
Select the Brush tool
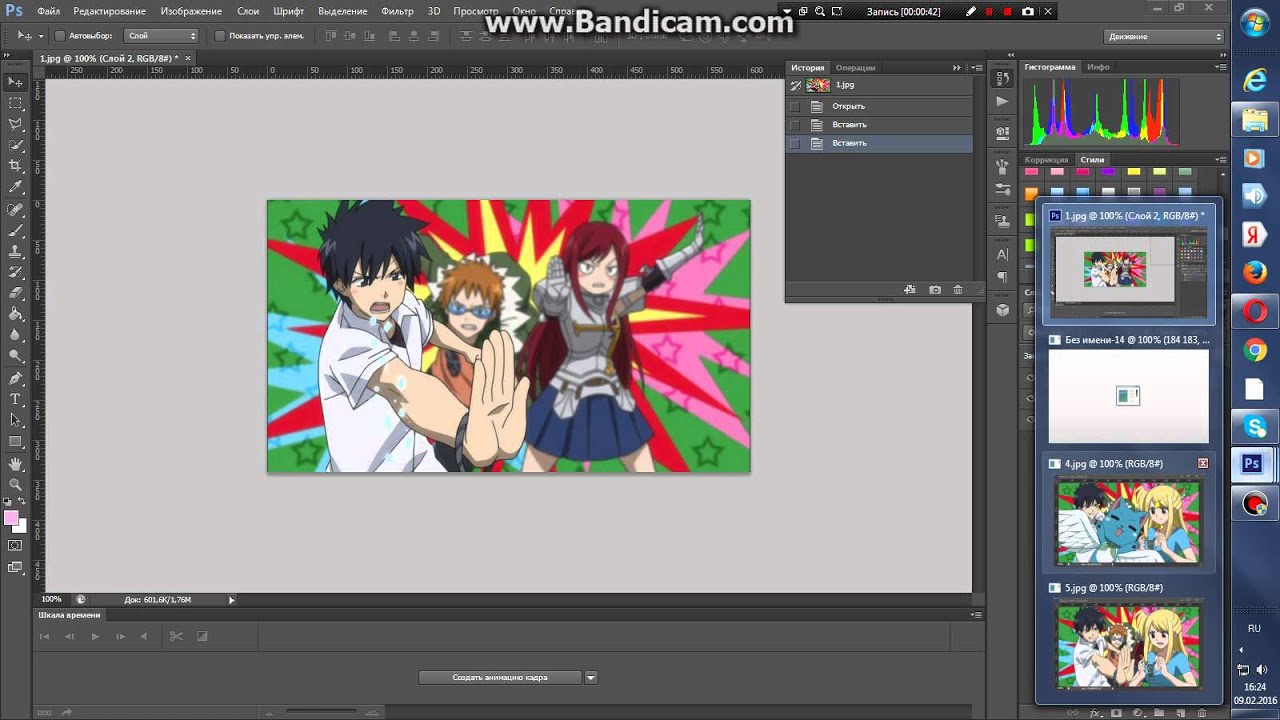point(15,230)
